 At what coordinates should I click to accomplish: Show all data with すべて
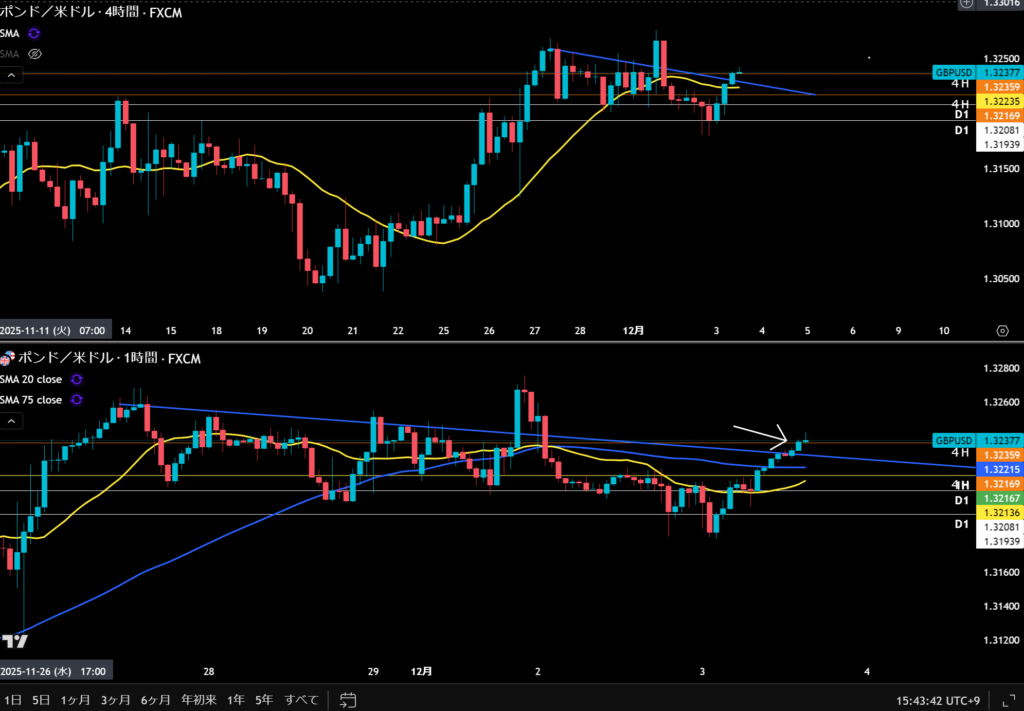tap(302, 699)
